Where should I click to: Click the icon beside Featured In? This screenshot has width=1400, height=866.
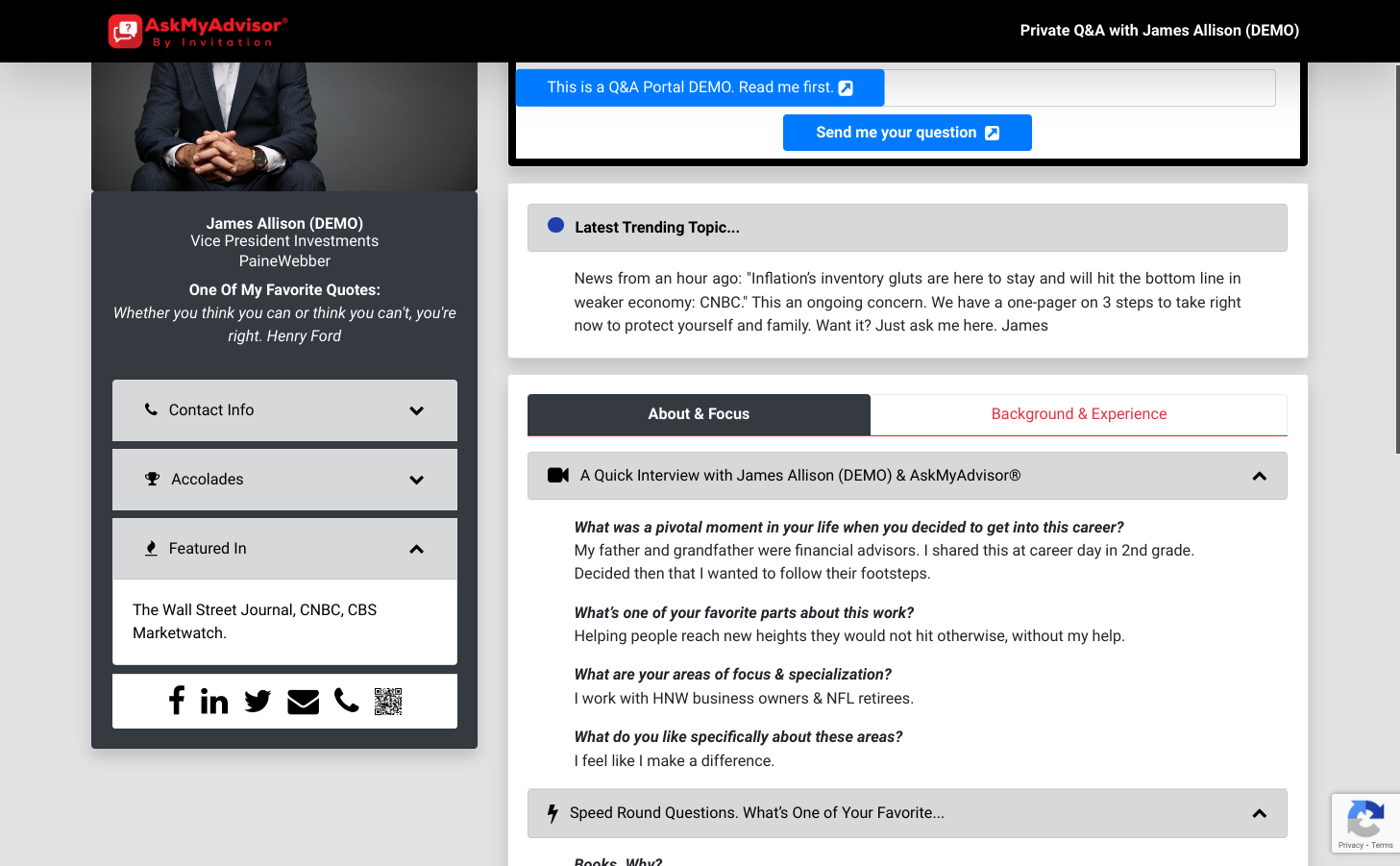point(151,548)
